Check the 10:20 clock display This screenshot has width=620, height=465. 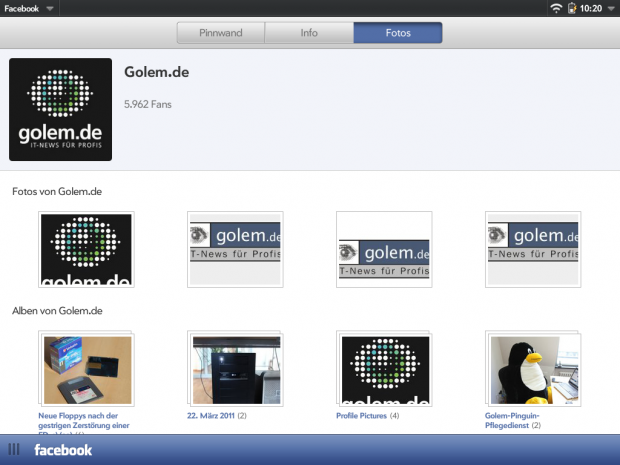click(591, 8)
